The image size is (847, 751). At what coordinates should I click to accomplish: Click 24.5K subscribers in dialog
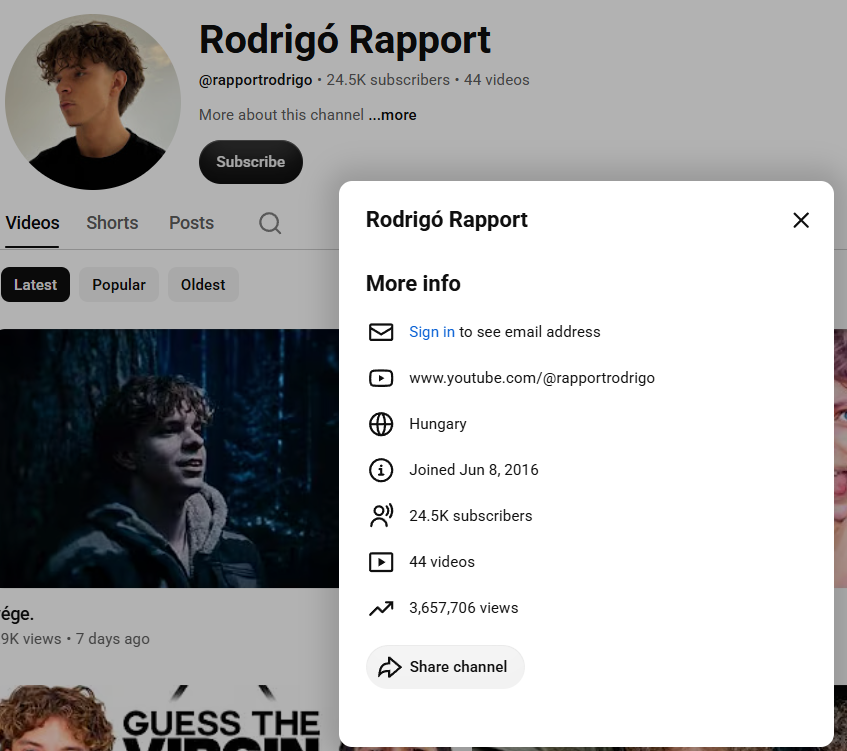(x=470, y=516)
